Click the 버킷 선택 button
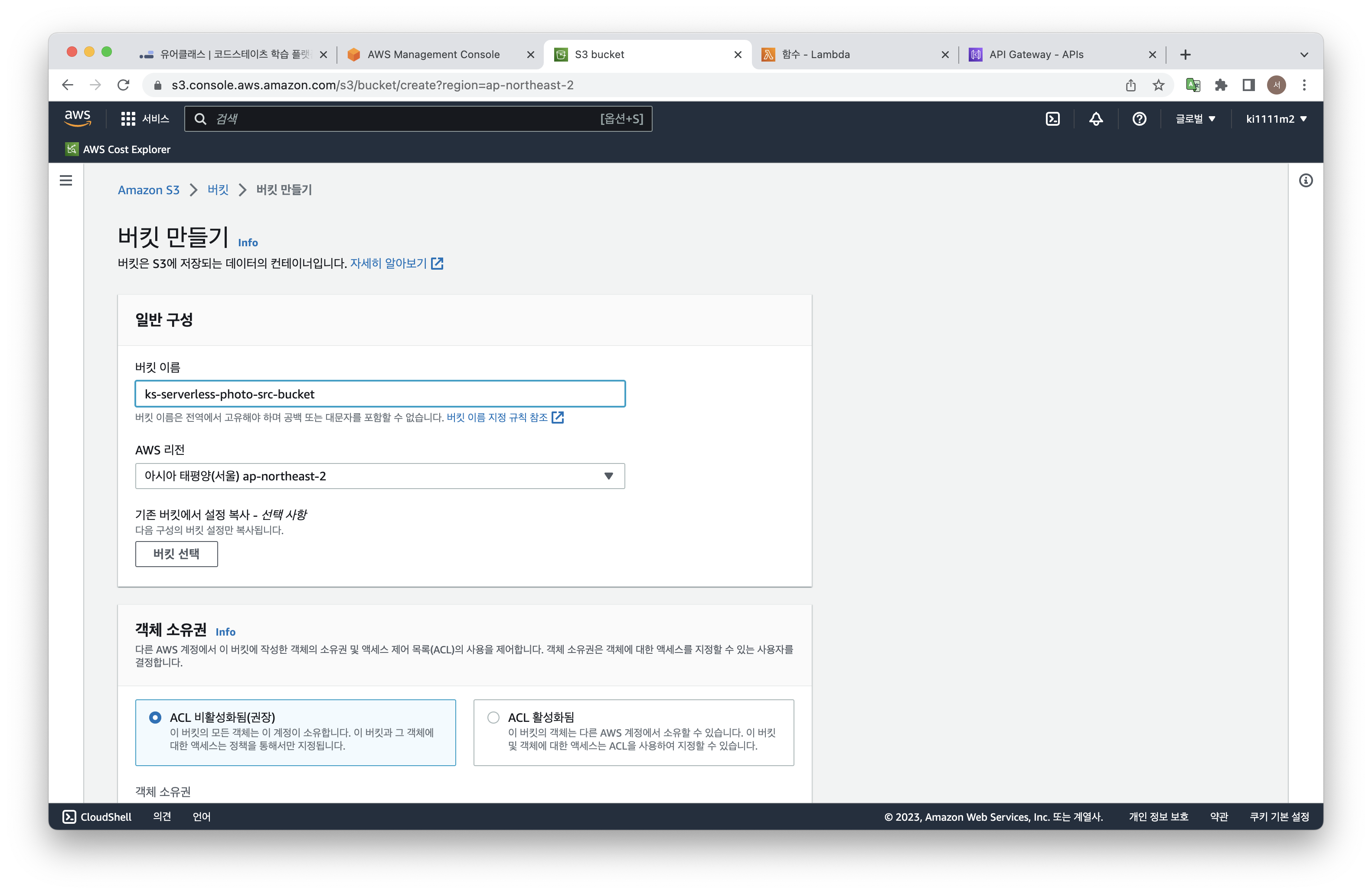 tap(176, 554)
